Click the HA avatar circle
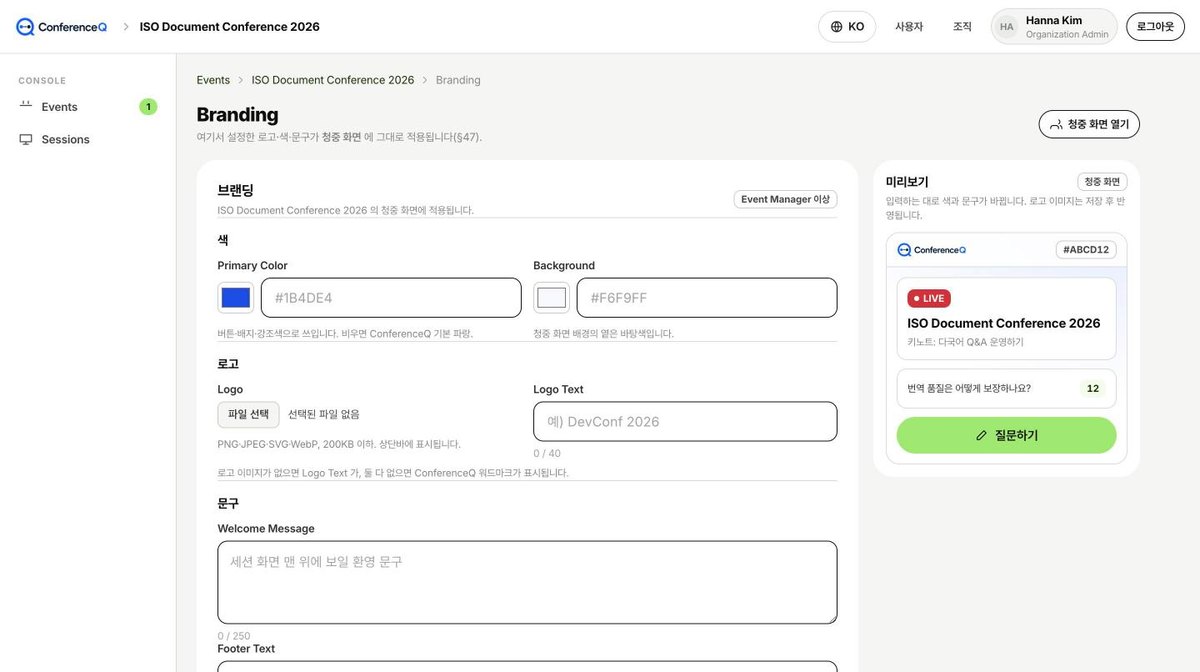The image size is (1200, 672). click(1006, 27)
